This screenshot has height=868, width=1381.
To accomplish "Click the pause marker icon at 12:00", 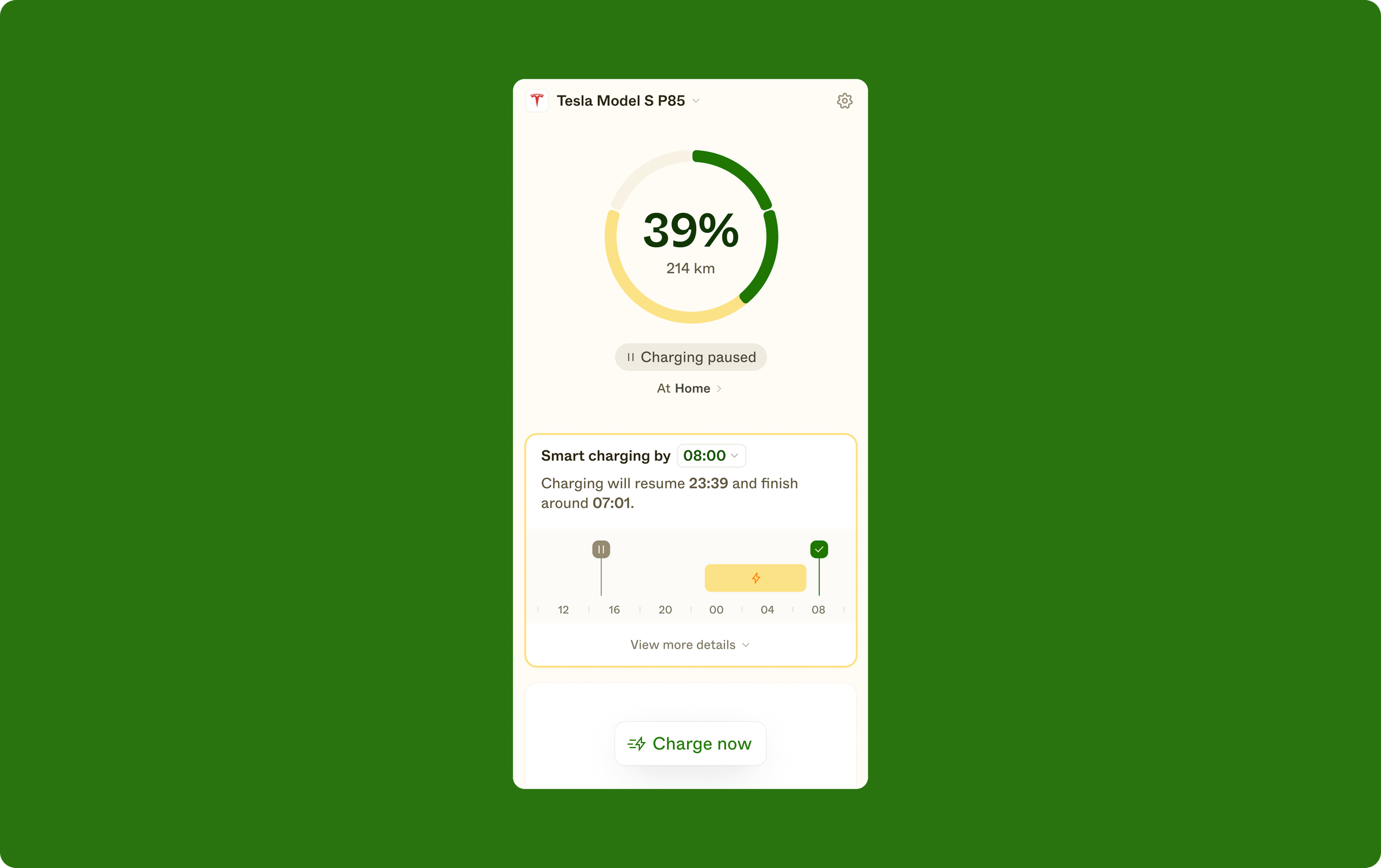I will [x=600, y=548].
